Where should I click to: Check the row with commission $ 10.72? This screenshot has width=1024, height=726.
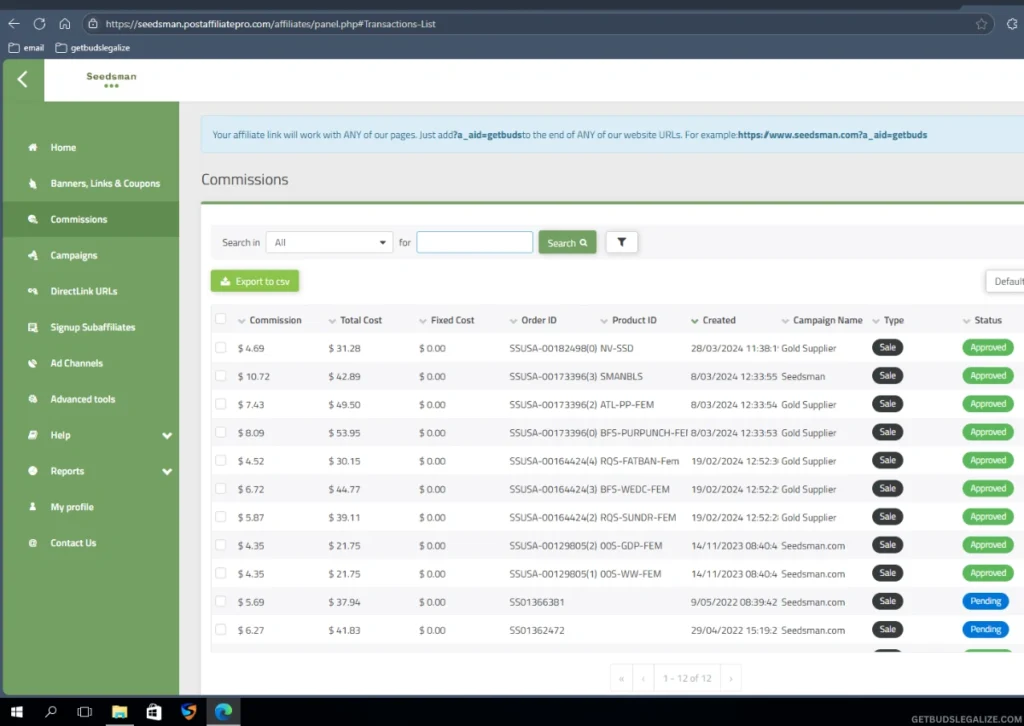coord(221,376)
